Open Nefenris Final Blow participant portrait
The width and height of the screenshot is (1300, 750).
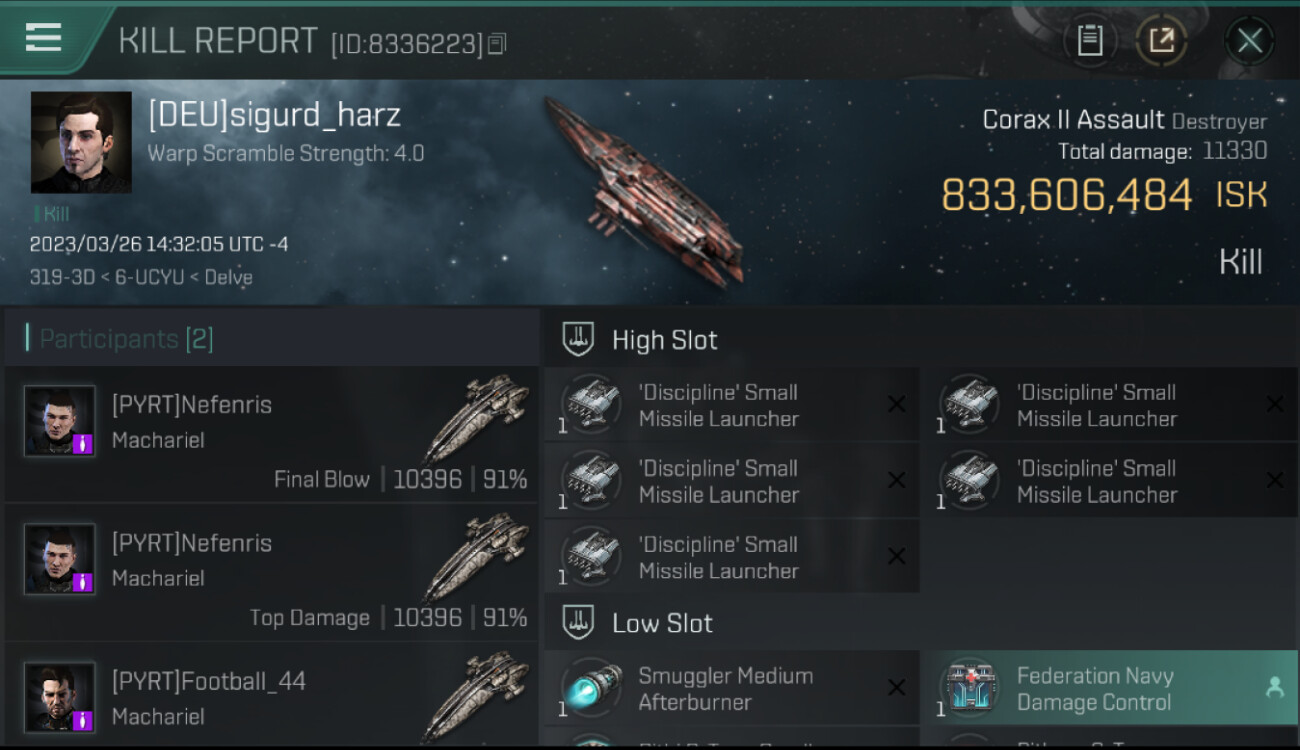[x=60, y=421]
